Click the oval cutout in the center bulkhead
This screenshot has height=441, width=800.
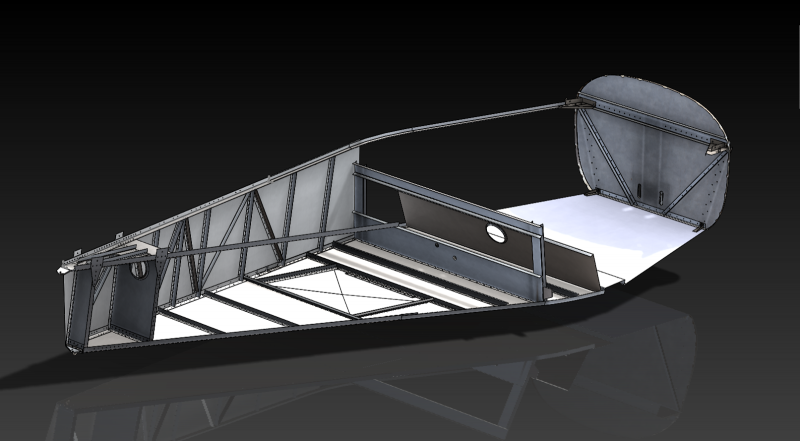click(x=495, y=234)
